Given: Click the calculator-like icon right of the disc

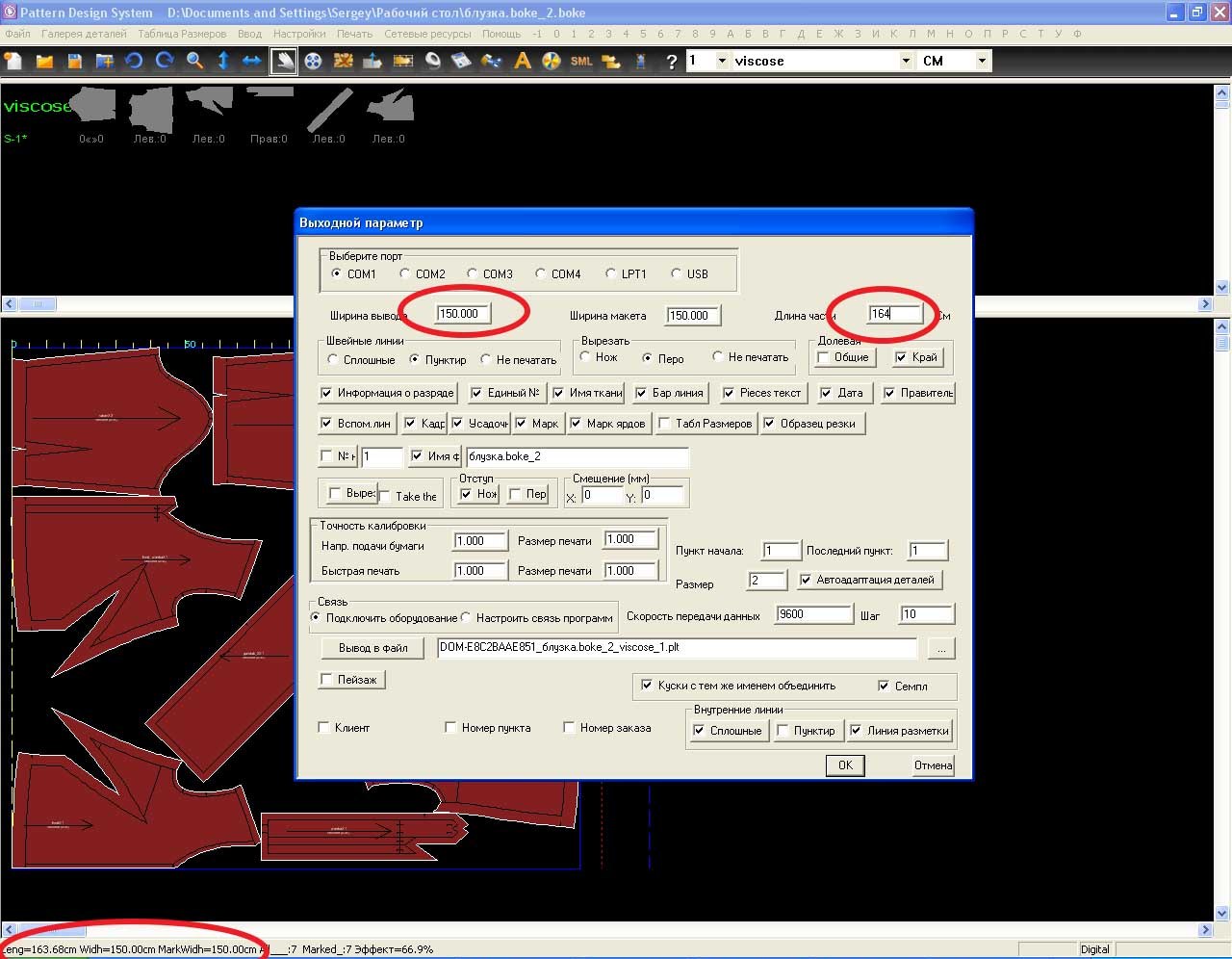Looking at the screenshot, I should [462, 61].
